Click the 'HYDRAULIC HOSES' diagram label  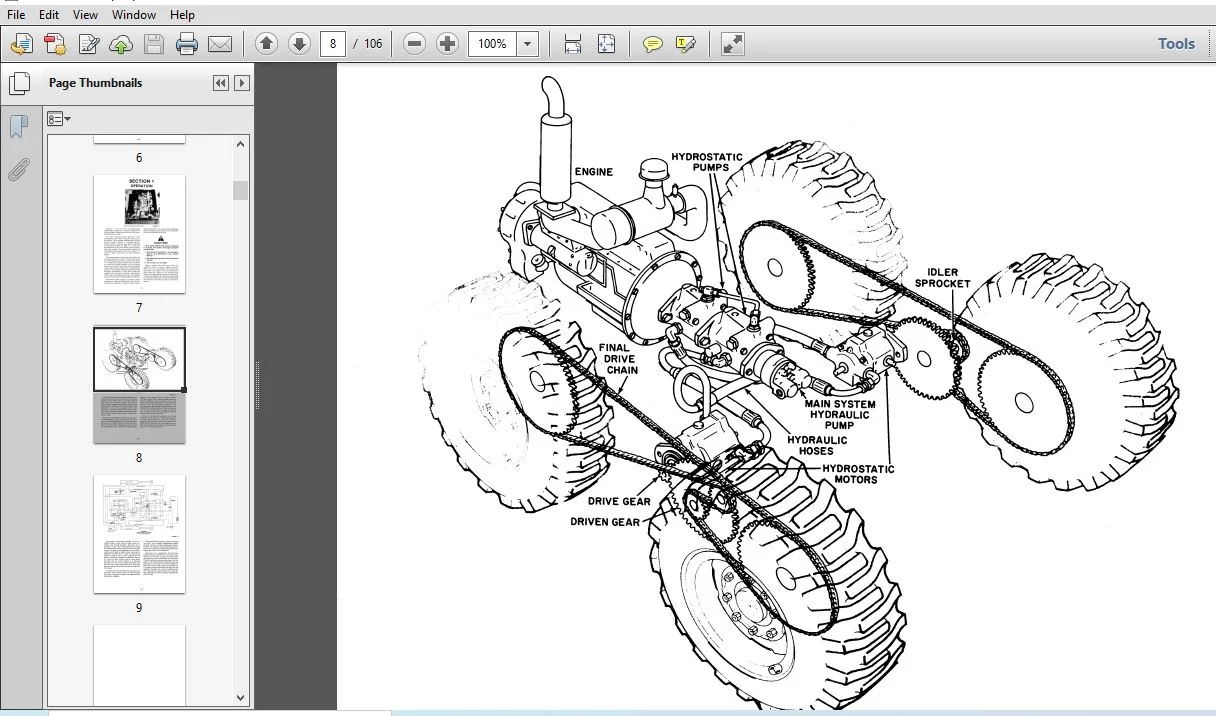click(x=817, y=445)
